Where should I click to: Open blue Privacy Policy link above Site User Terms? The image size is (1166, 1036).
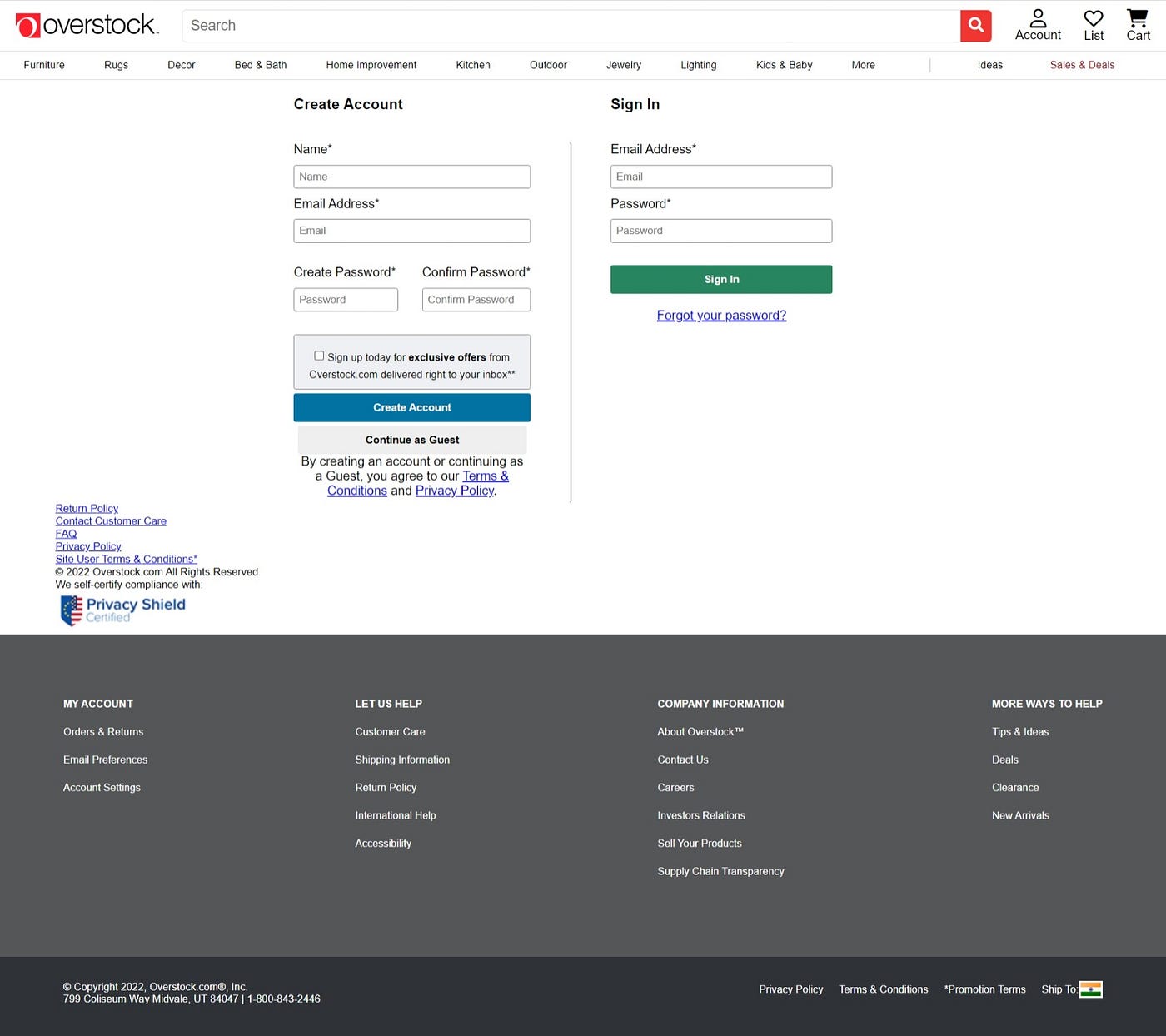click(88, 546)
